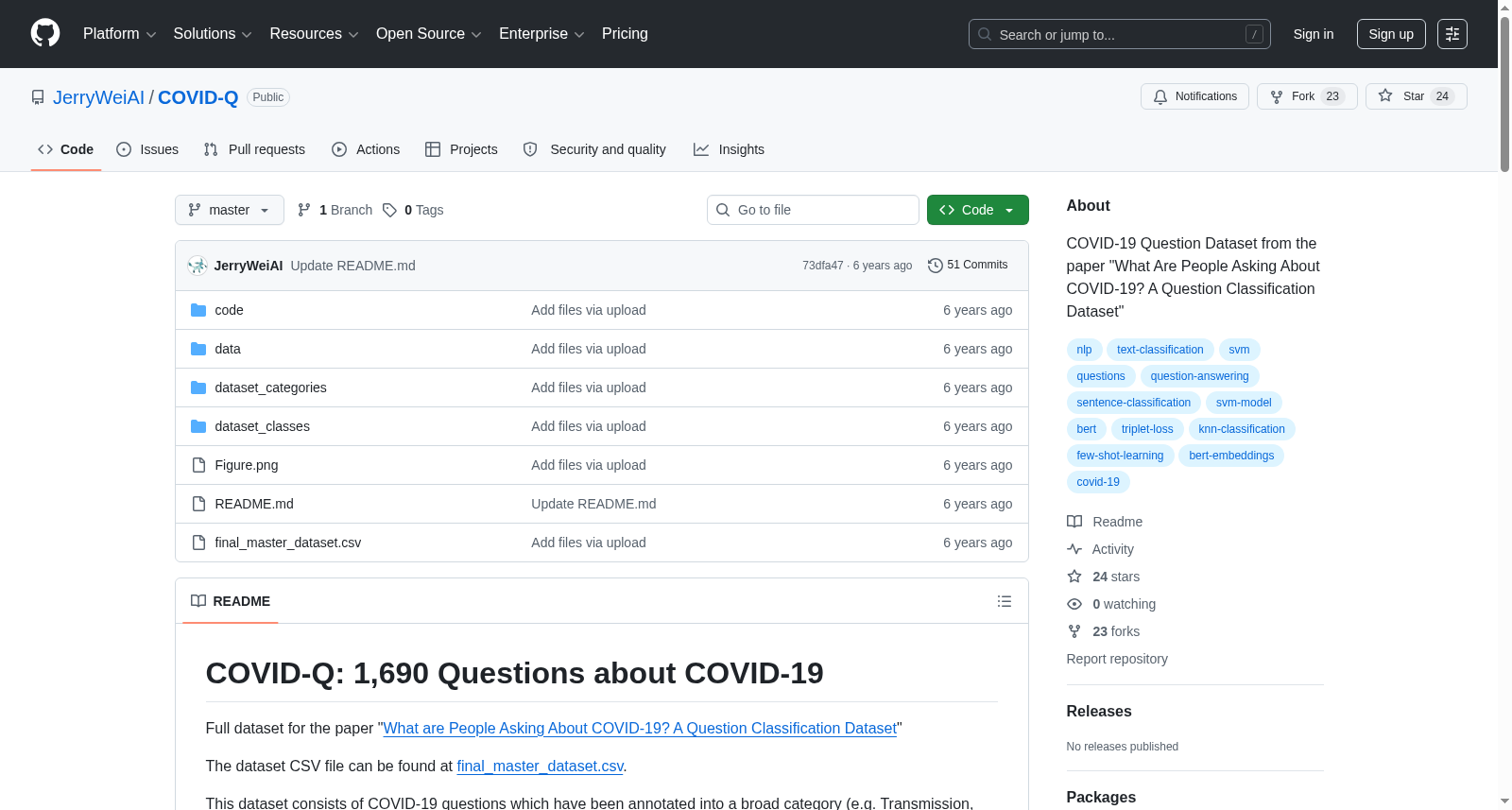1512x810 pixels.
Task: Open the green Code dropdown button
Action: click(x=978, y=210)
